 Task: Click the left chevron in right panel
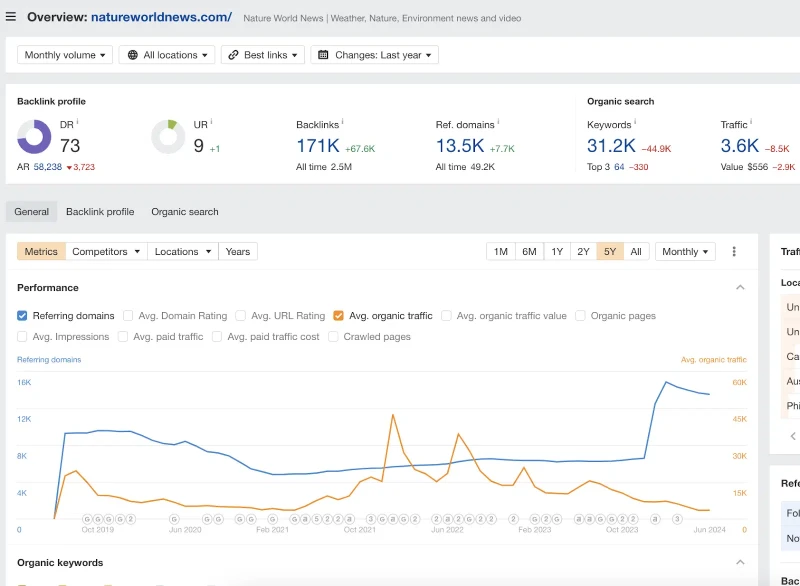pyautogui.click(x=793, y=436)
